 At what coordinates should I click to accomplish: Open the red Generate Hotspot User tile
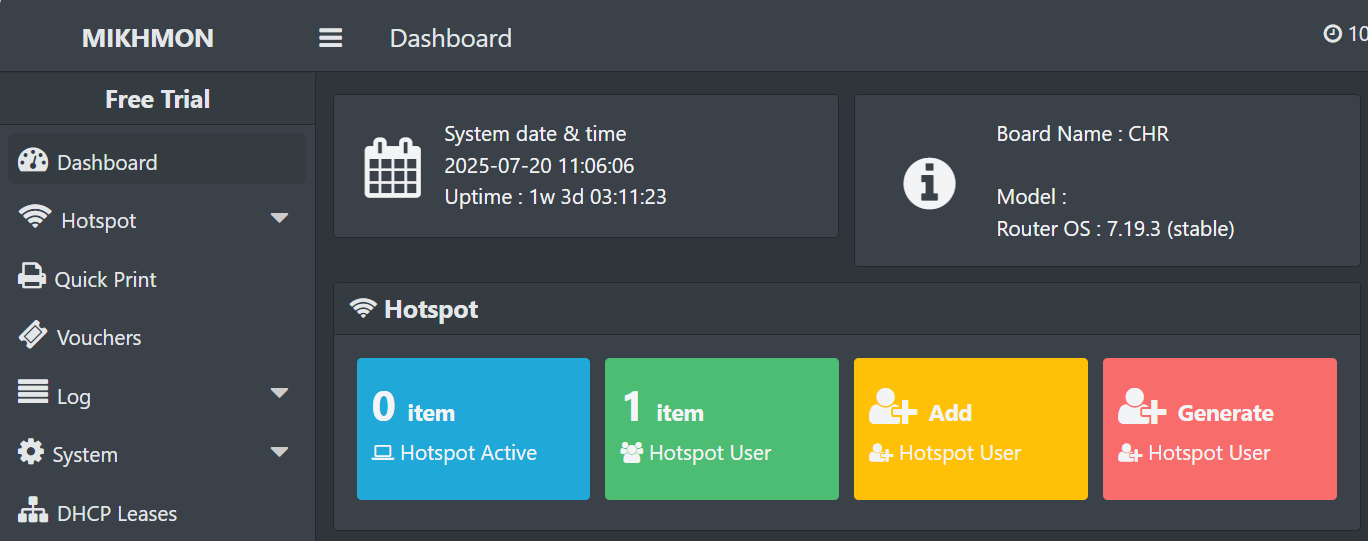(1220, 429)
